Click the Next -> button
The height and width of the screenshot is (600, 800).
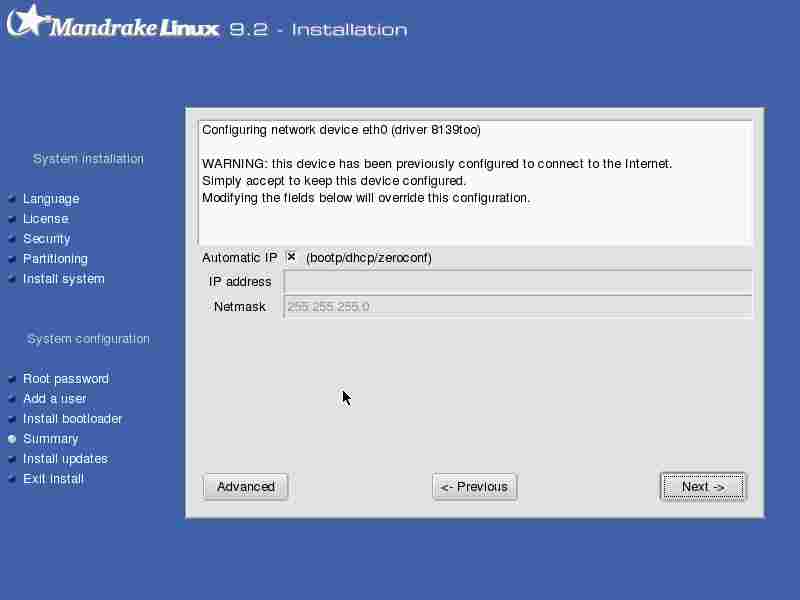point(702,487)
